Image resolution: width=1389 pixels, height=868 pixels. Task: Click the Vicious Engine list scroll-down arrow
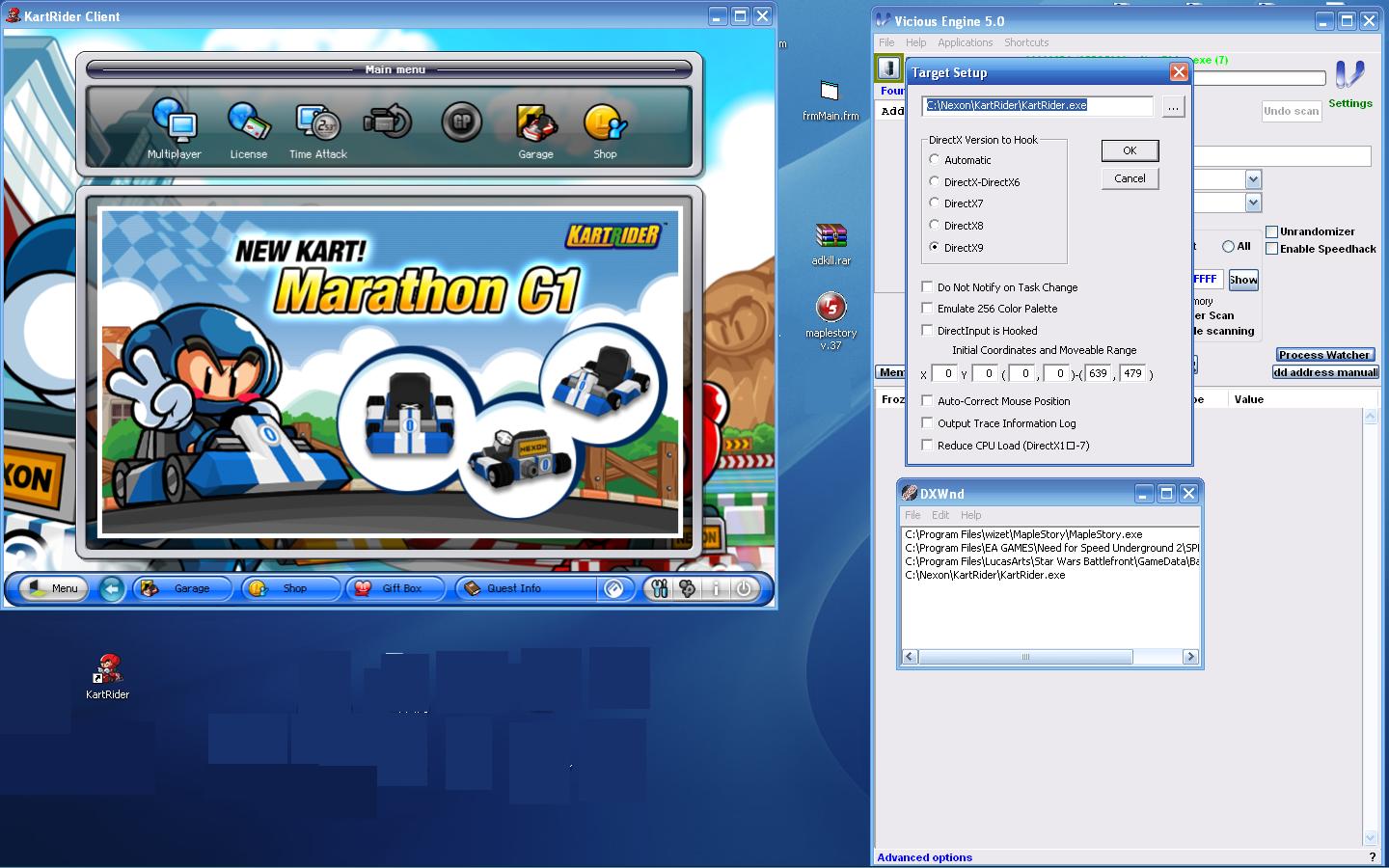point(1370,837)
